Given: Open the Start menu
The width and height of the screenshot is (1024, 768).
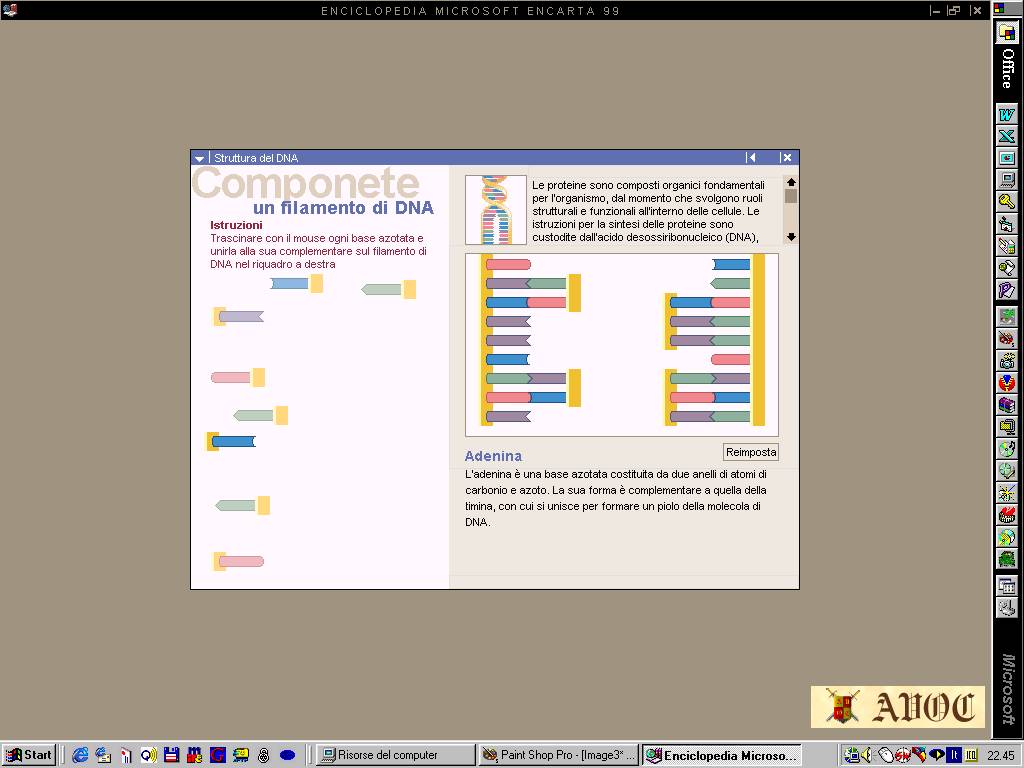Looking at the screenshot, I should 29,755.
